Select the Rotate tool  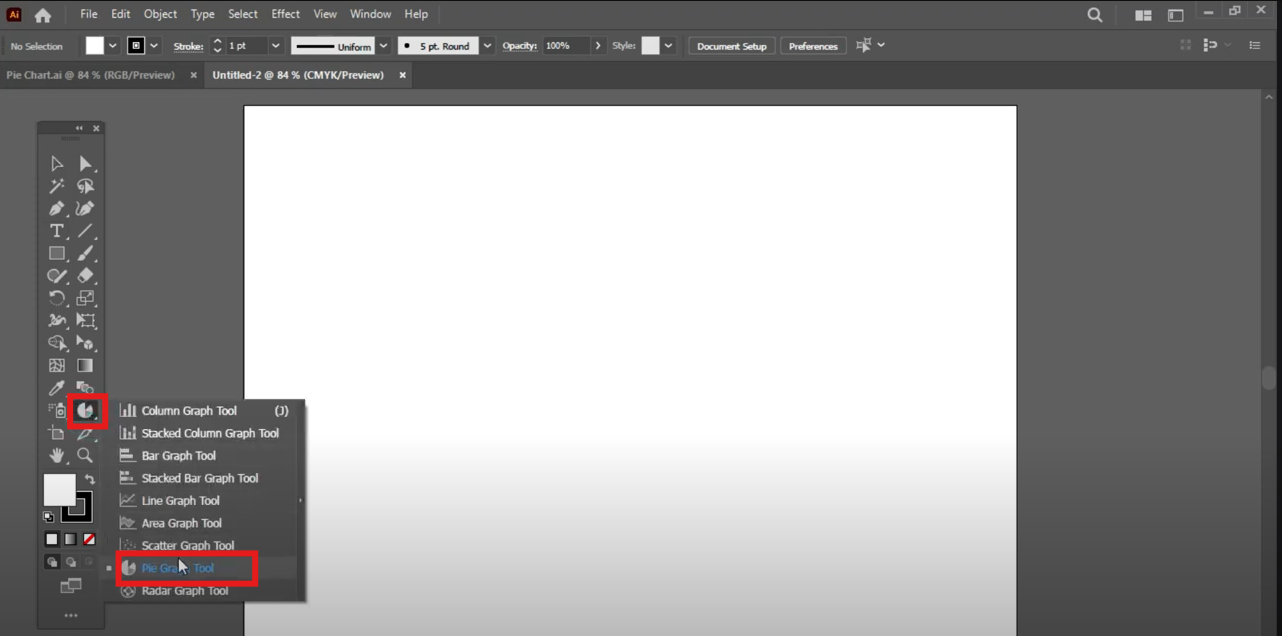pyautogui.click(x=57, y=298)
